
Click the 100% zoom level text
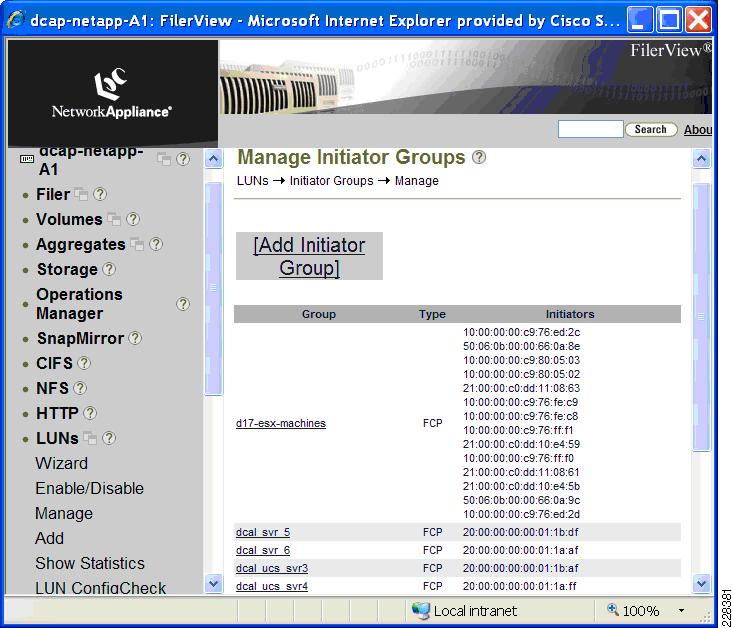coord(640,611)
